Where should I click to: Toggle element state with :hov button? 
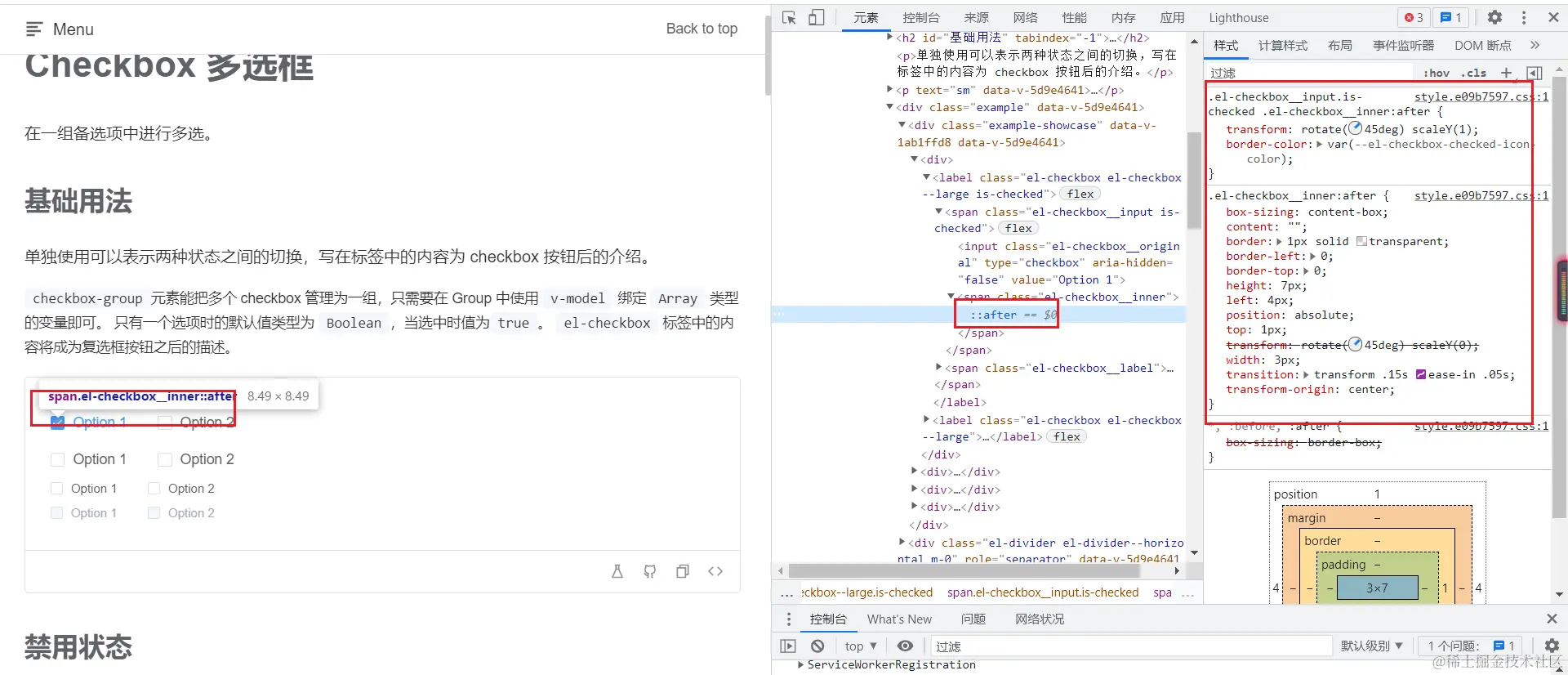click(1437, 73)
